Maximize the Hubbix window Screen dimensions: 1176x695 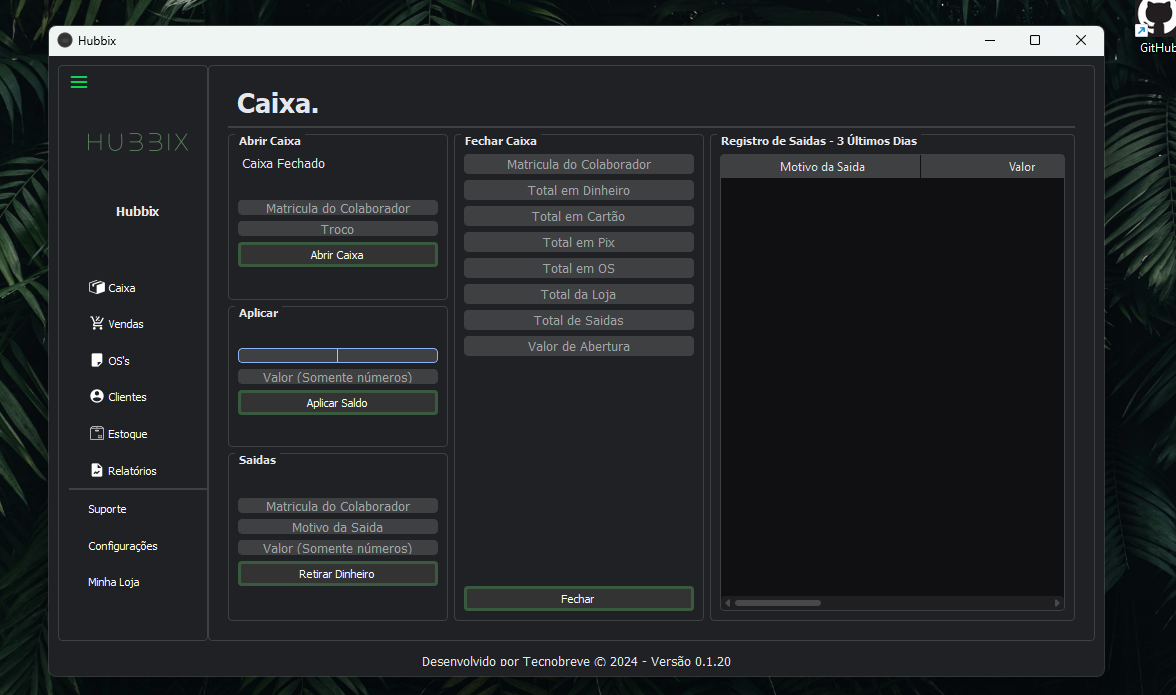click(x=1035, y=40)
